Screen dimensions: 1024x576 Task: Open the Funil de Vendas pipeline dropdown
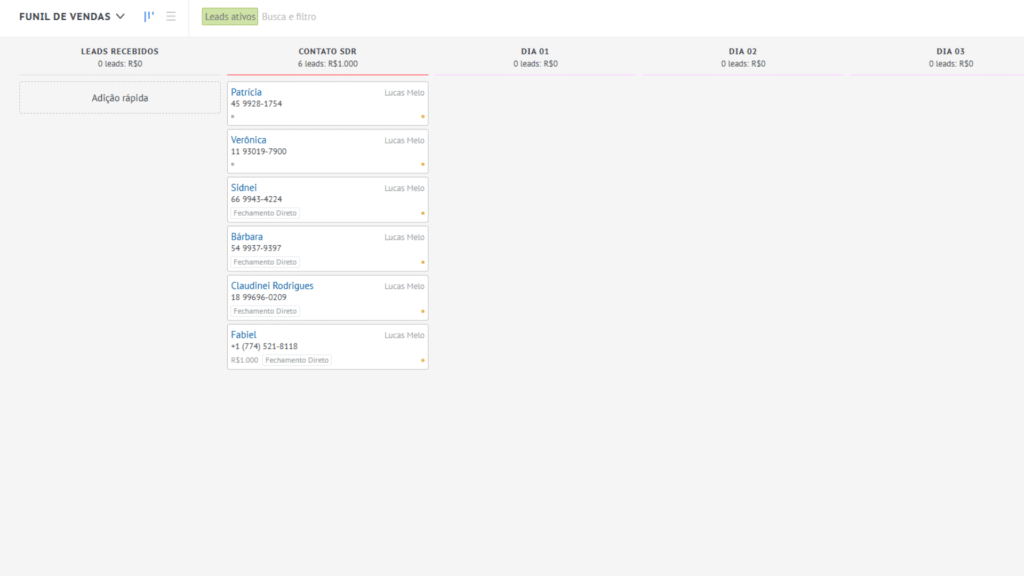(72, 17)
